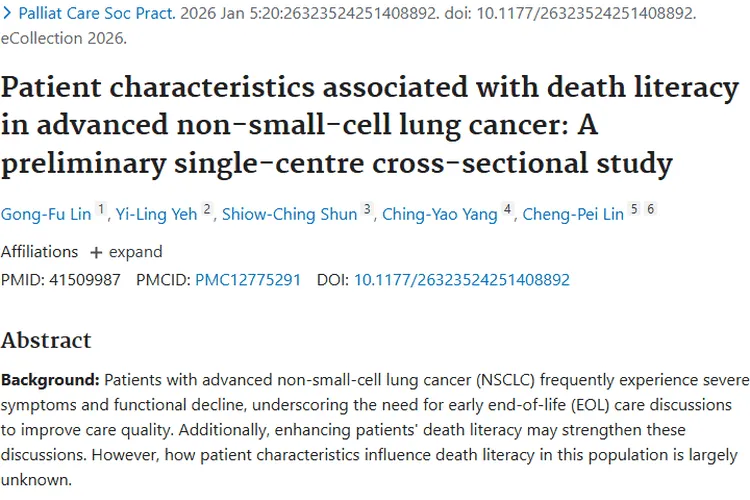This screenshot has width=750, height=500.
Task: Expand the Affiliations section
Action: 135,251
